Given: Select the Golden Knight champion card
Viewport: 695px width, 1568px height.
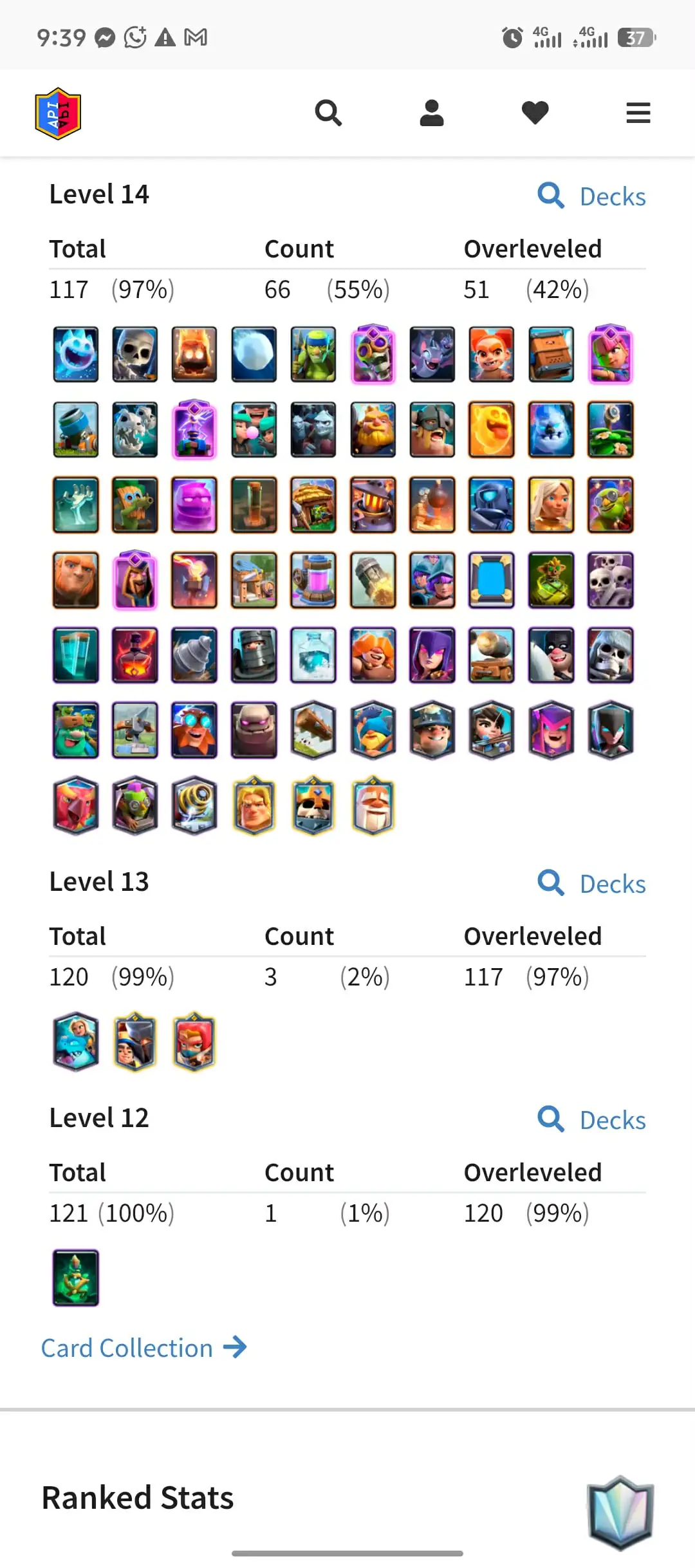Looking at the screenshot, I should click(254, 806).
